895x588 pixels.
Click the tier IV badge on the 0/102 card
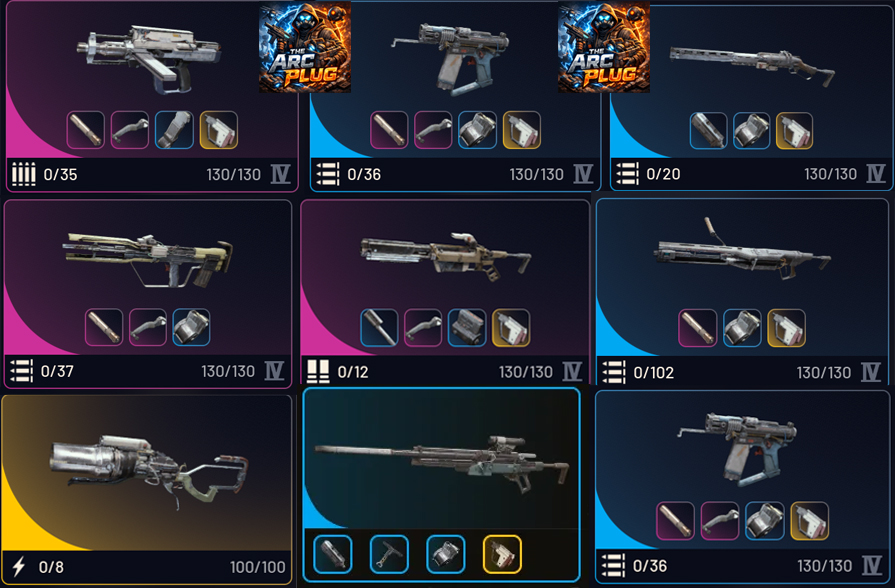click(x=870, y=372)
